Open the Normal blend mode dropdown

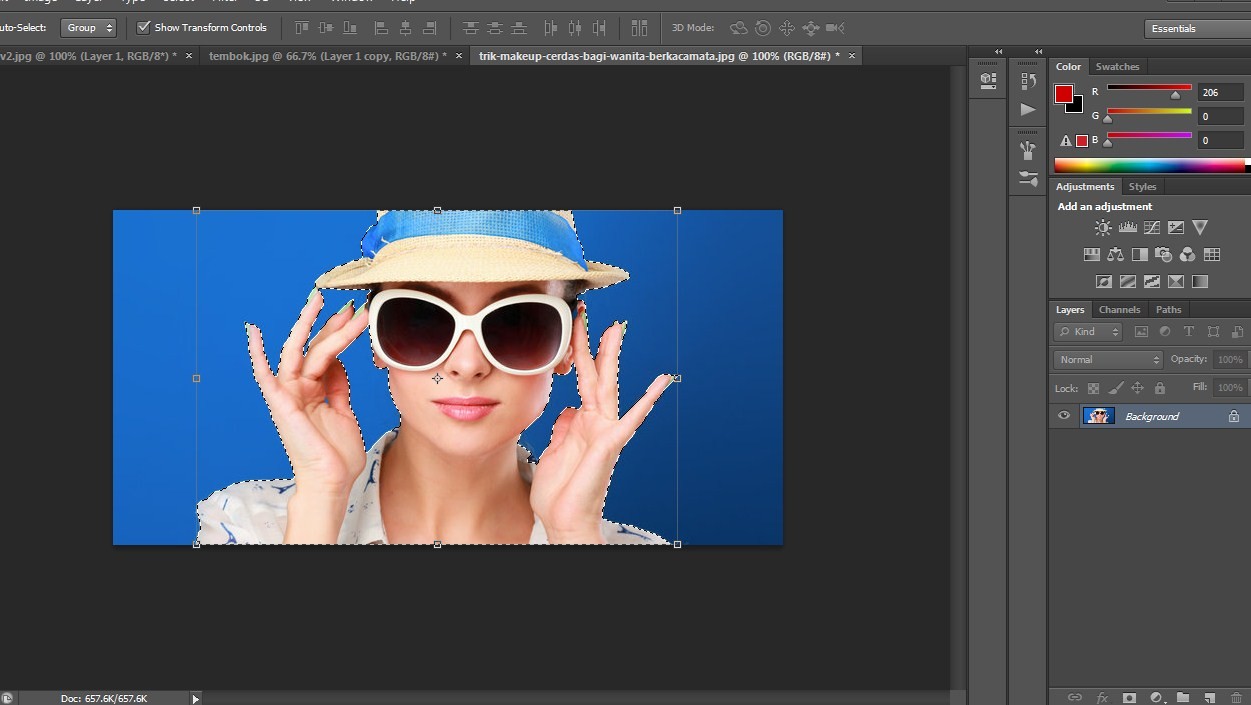click(x=1108, y=359)
